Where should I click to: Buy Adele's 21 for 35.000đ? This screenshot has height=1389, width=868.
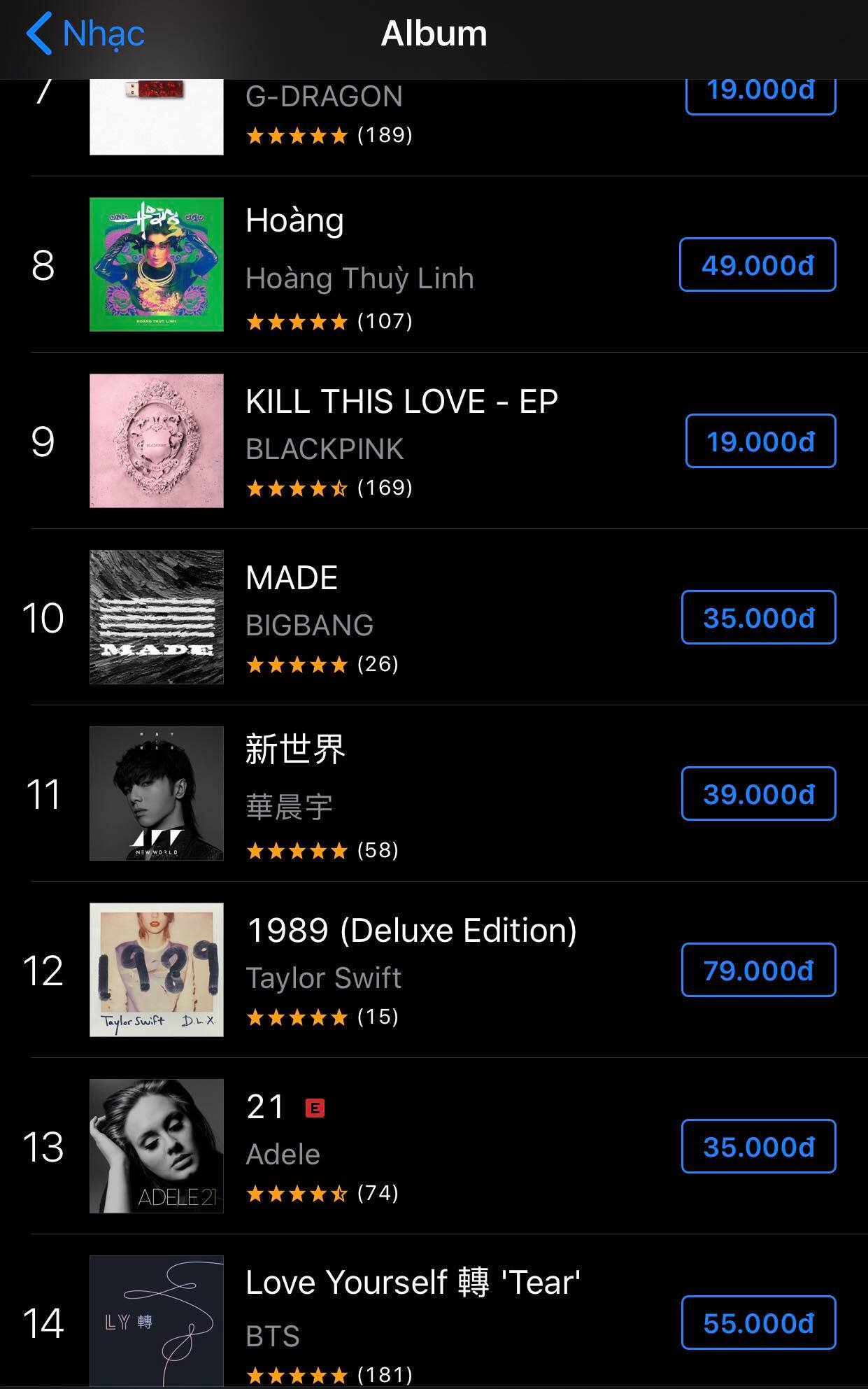[x=758, y=1147]
